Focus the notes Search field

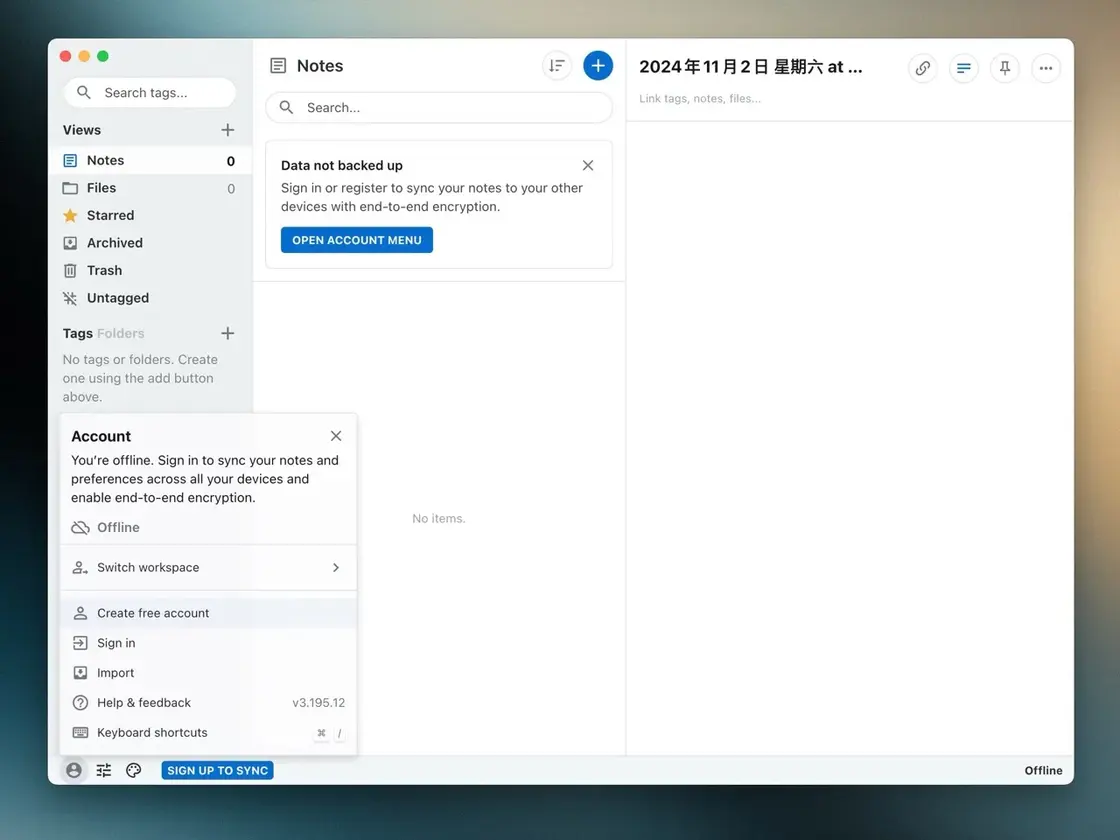(x=439, y=107)
